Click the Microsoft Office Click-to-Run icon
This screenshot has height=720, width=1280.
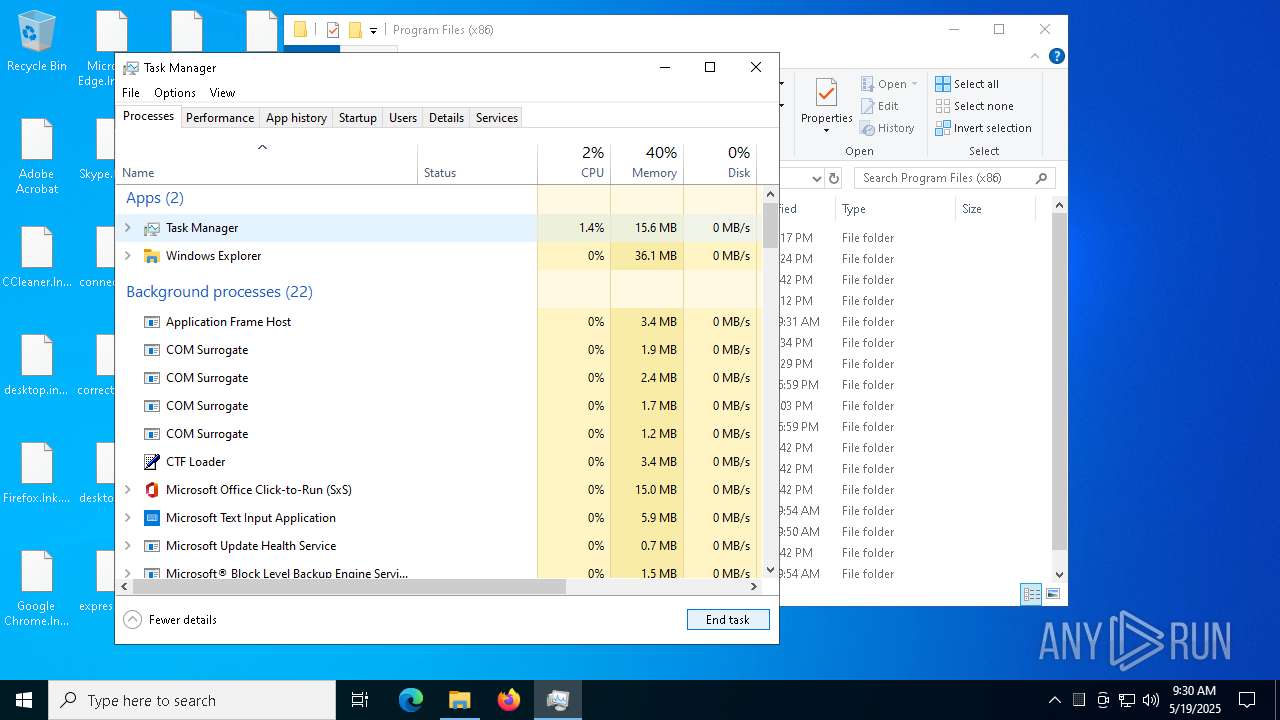click(152, 490)
